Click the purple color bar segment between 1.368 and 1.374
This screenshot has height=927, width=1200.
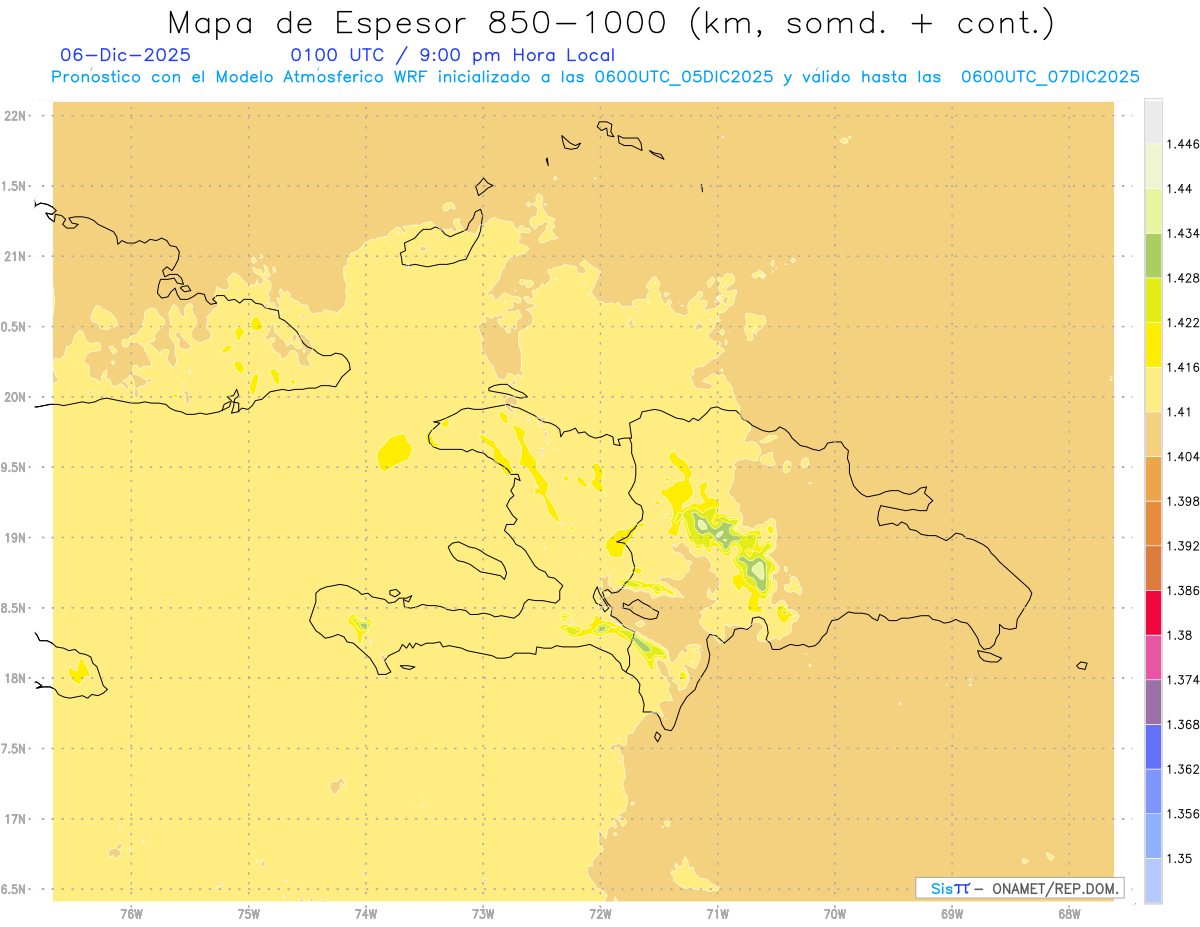1153,702
